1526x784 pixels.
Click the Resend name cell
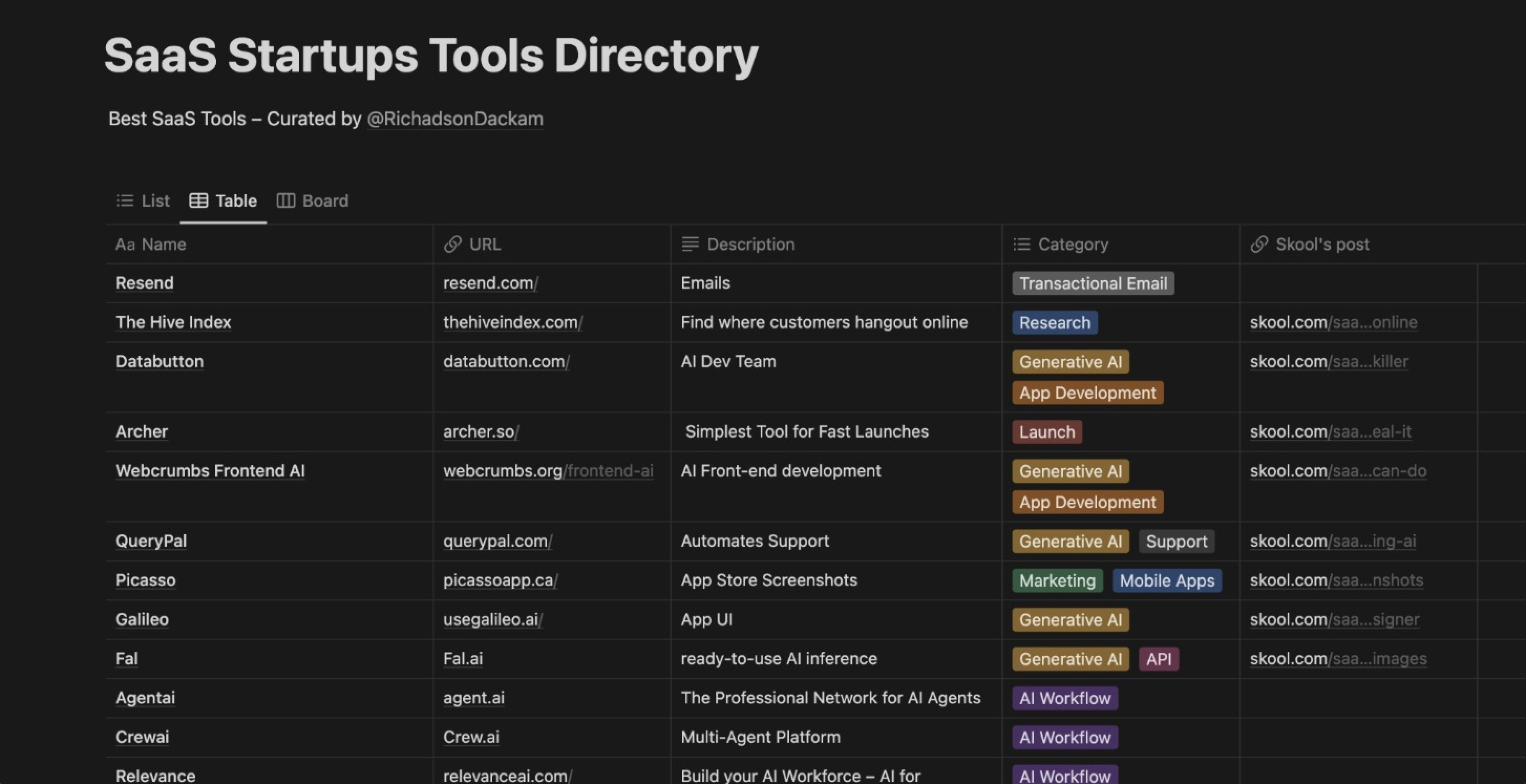(x=144, y=283)
